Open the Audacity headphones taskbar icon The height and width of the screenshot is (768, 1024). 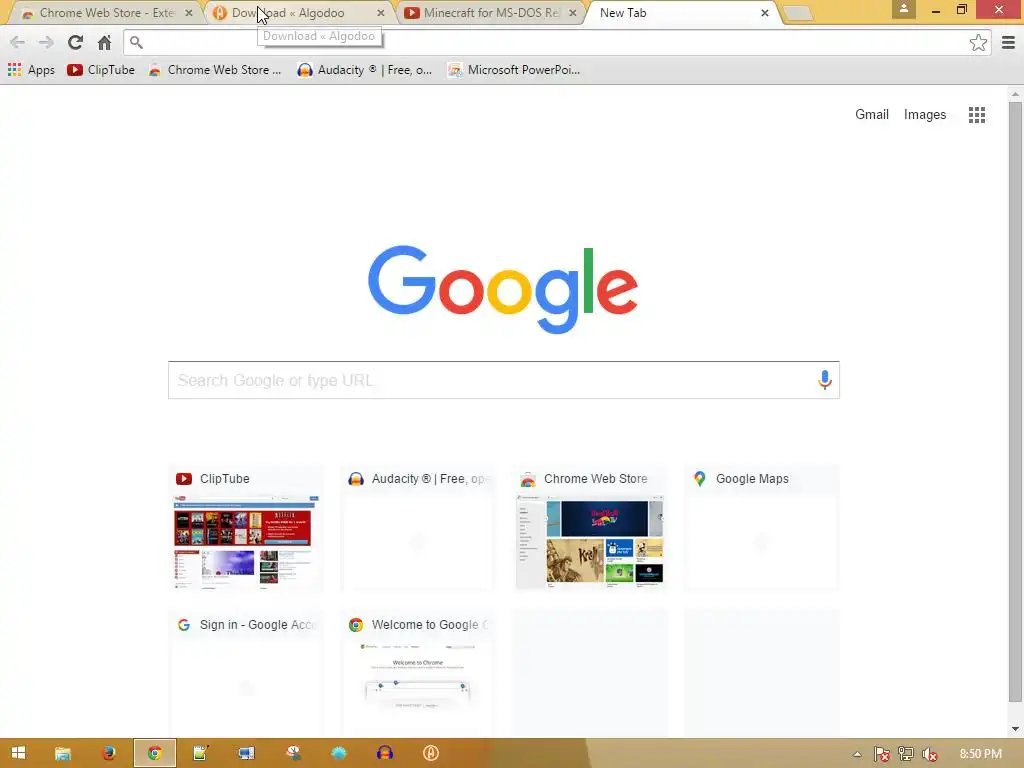pos(385,753)
